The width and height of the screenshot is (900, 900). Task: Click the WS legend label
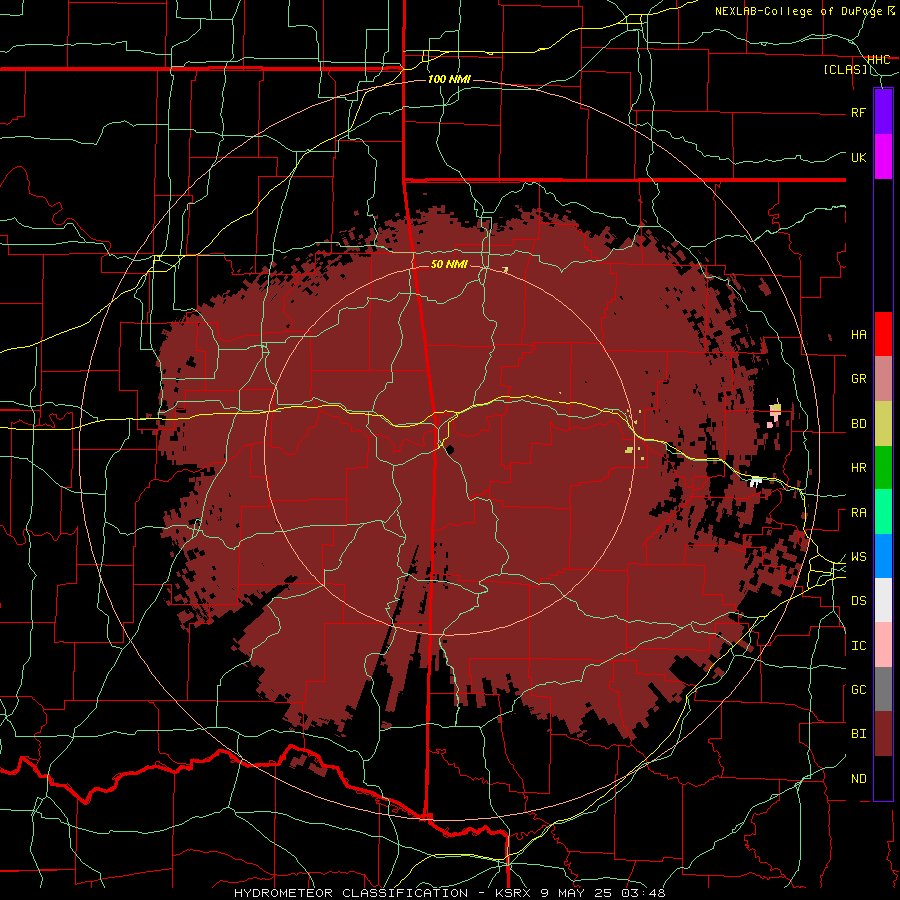[x=859, y=557]
